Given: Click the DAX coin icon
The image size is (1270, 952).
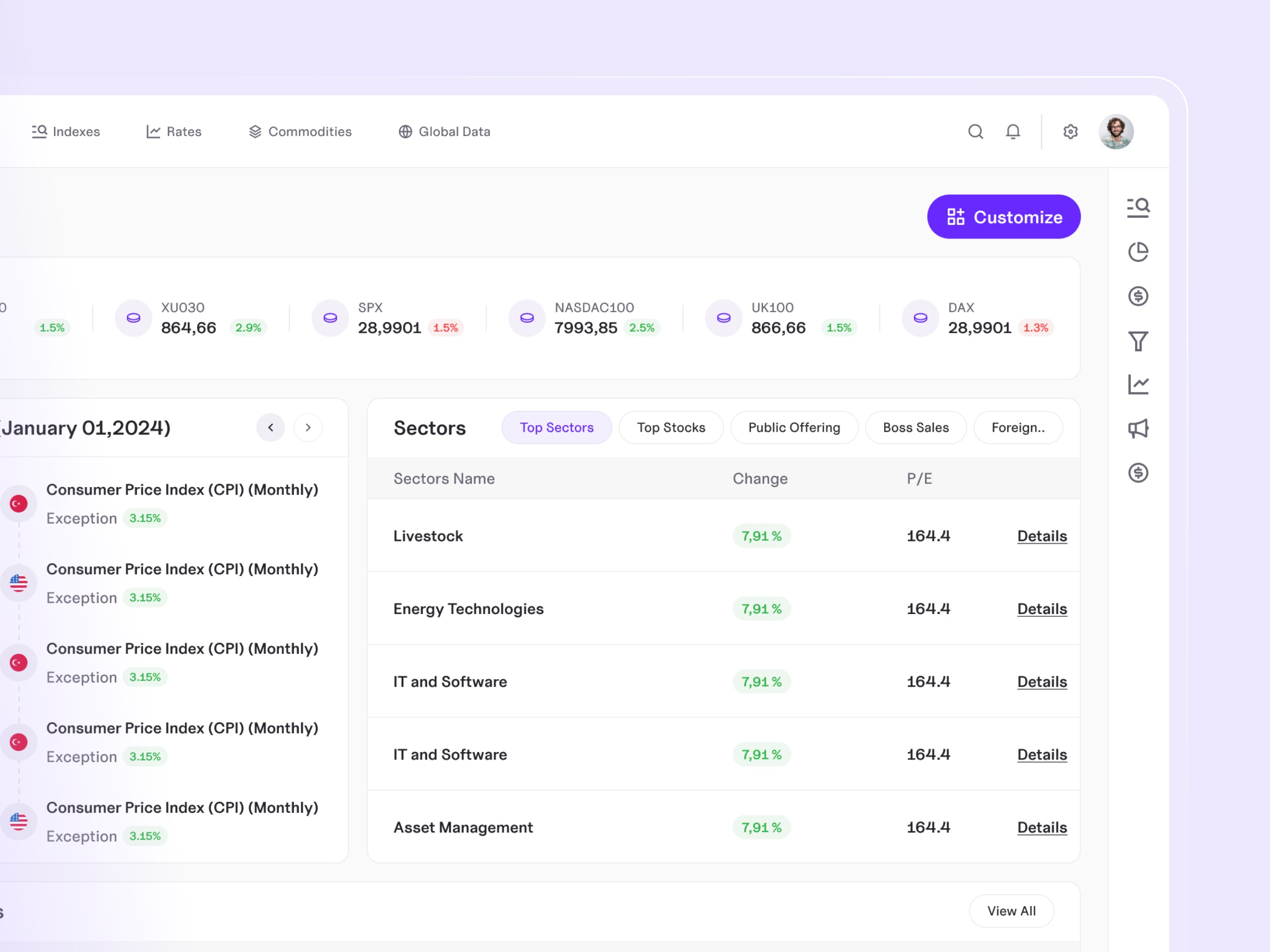Looking at the screenshot, I should coord(920,318).
